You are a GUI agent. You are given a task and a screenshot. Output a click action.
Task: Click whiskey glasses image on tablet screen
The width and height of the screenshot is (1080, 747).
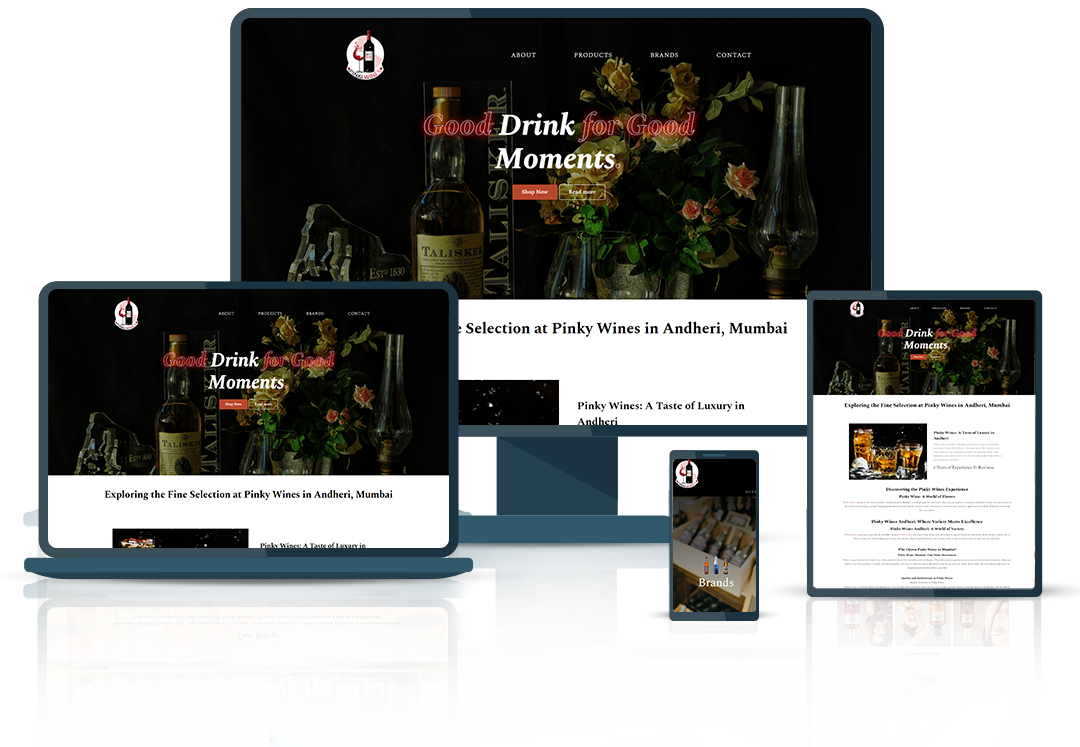(888, 452)
